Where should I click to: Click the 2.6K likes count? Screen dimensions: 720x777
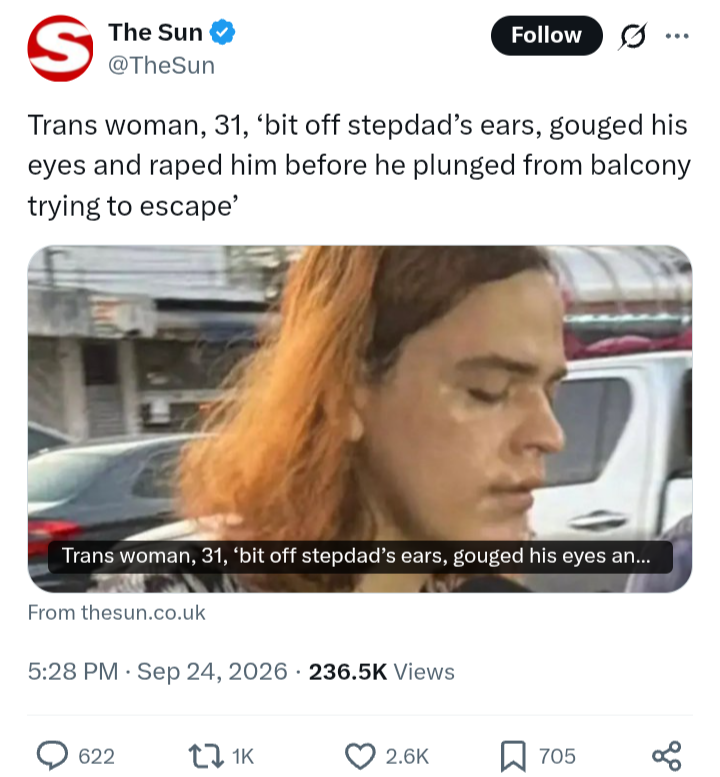[x=407, y=757]
